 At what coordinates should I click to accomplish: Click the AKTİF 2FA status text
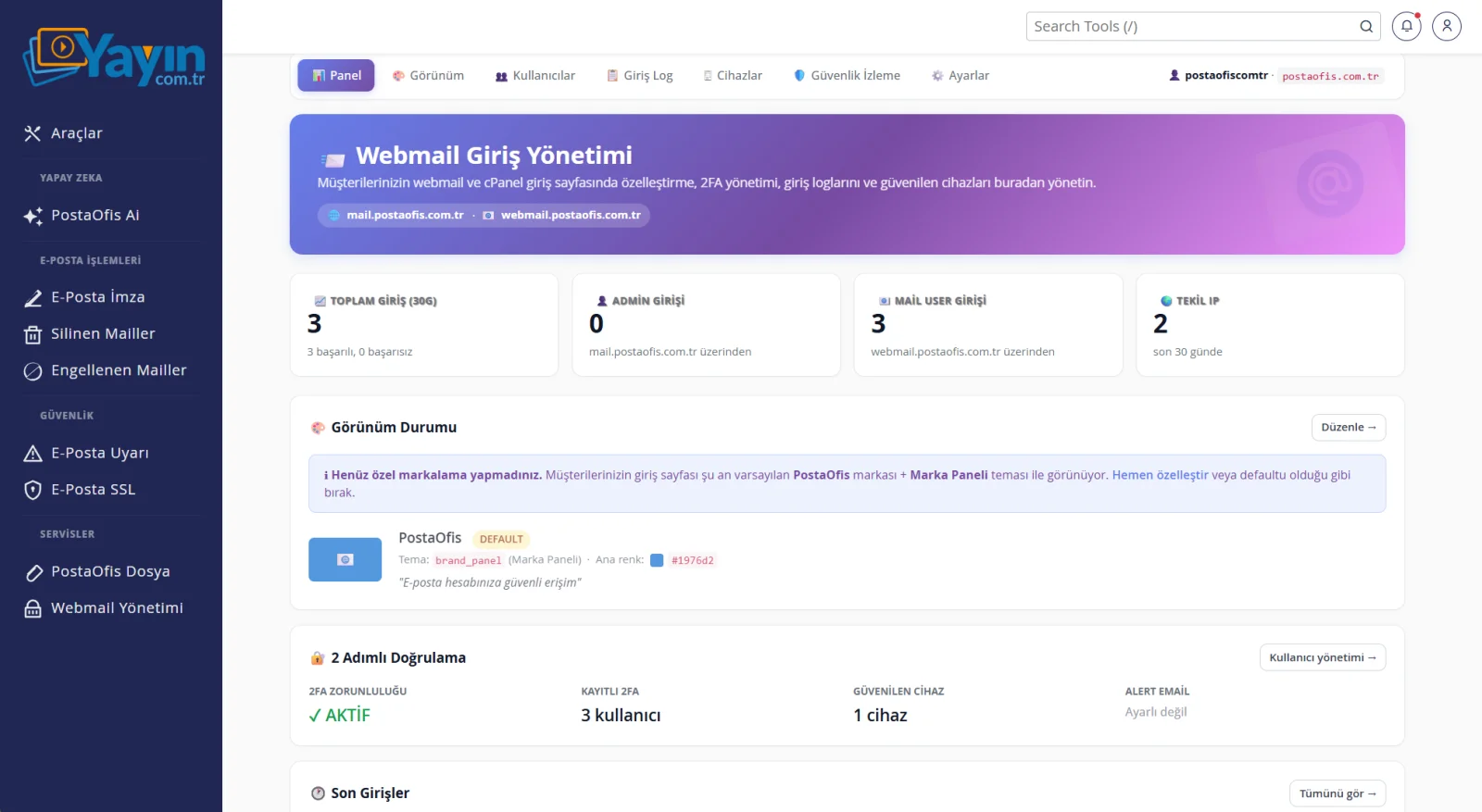coord(339,716)
